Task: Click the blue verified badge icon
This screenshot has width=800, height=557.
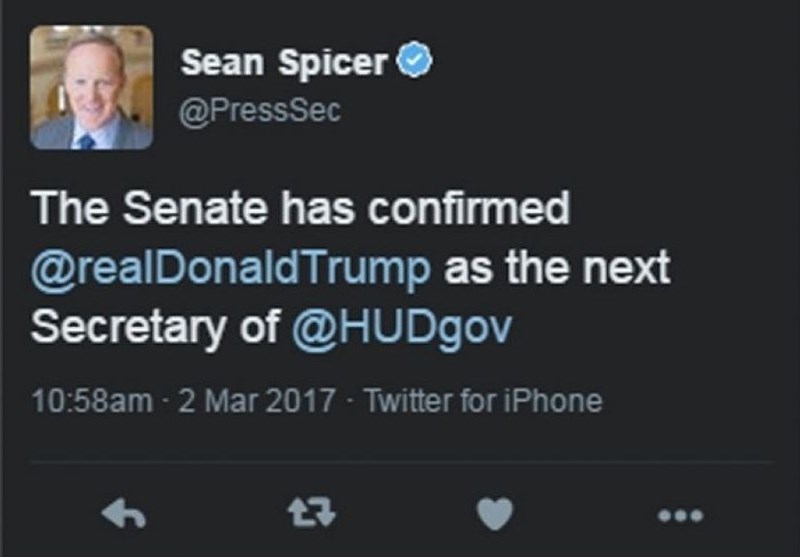Action: [415, 59]
